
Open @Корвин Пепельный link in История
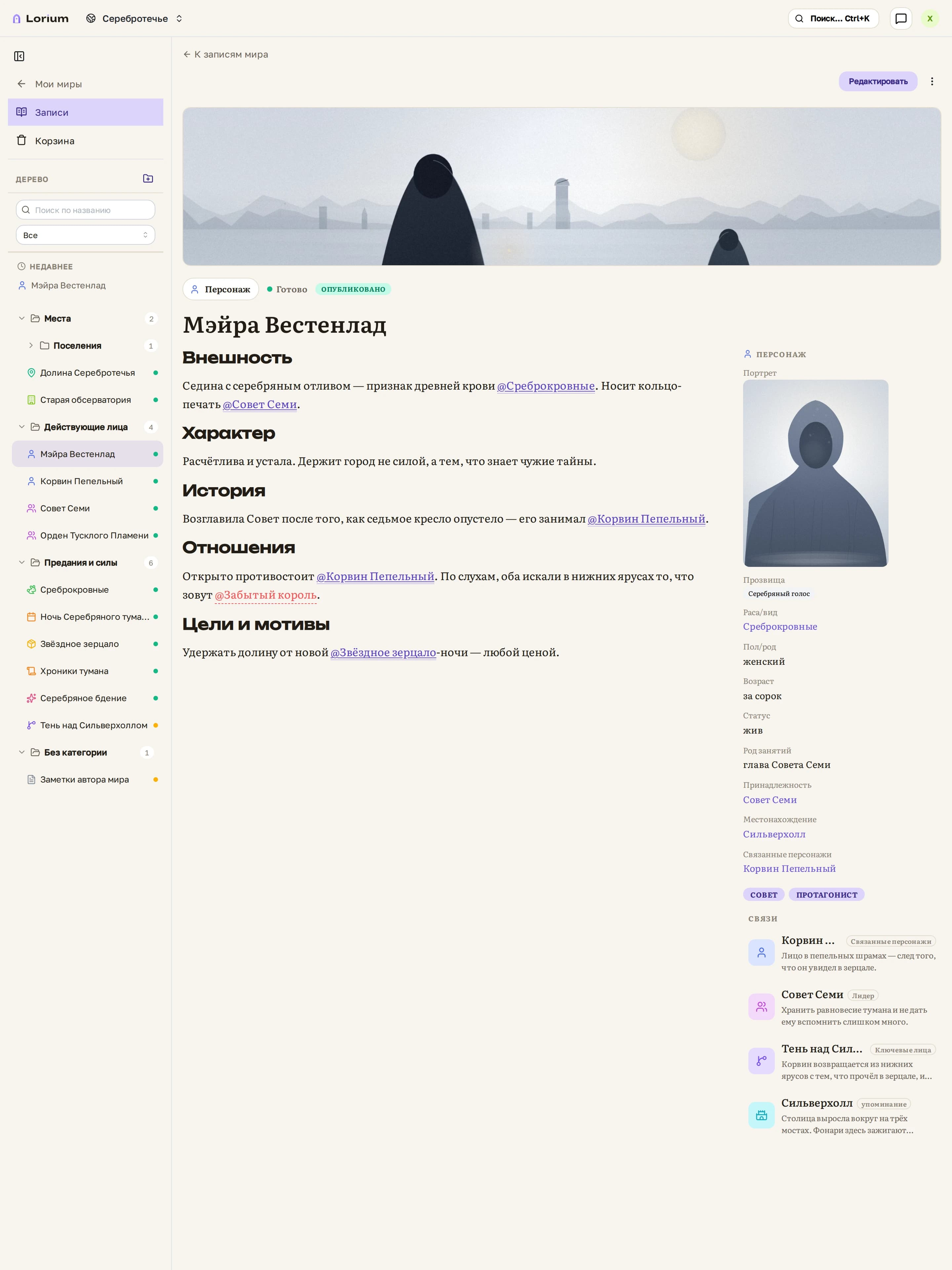[646, 519]
